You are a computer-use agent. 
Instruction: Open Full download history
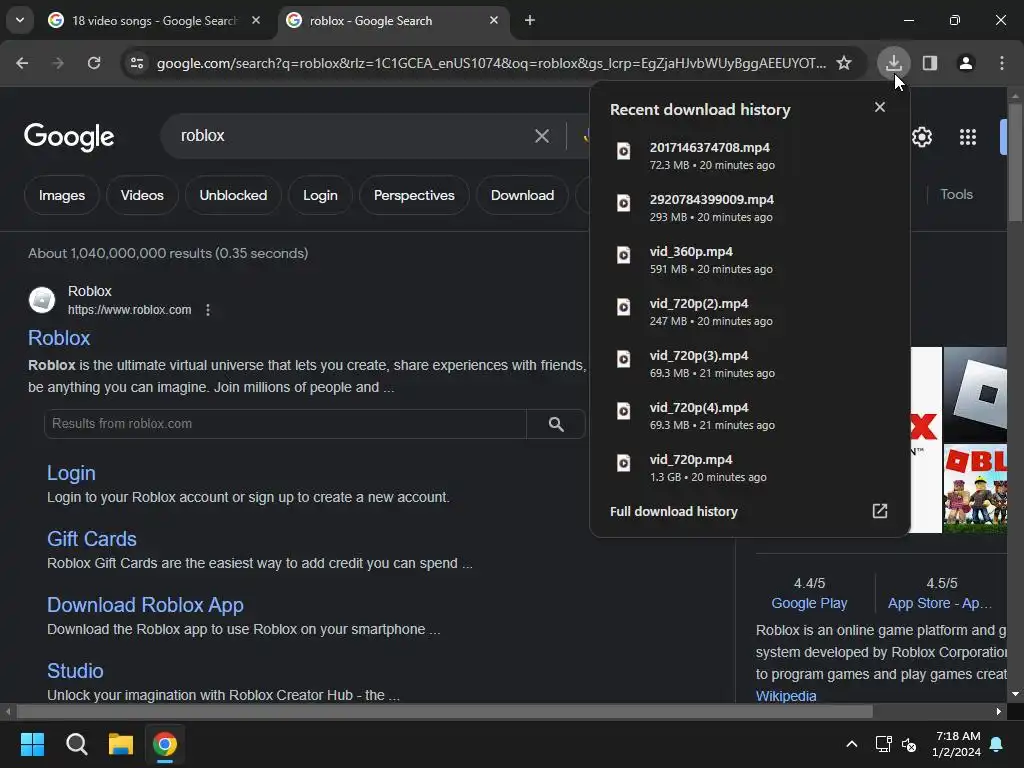pos(750,511)
